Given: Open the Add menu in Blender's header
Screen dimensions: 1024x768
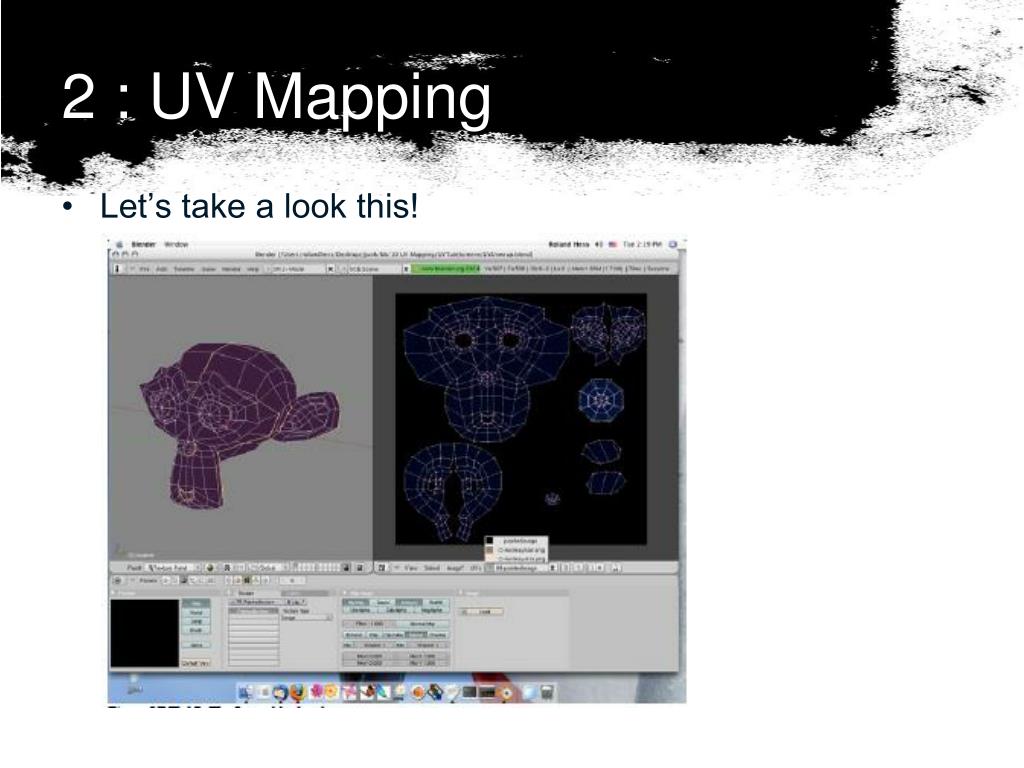Looking at the screenshot, I should [162, 269].
